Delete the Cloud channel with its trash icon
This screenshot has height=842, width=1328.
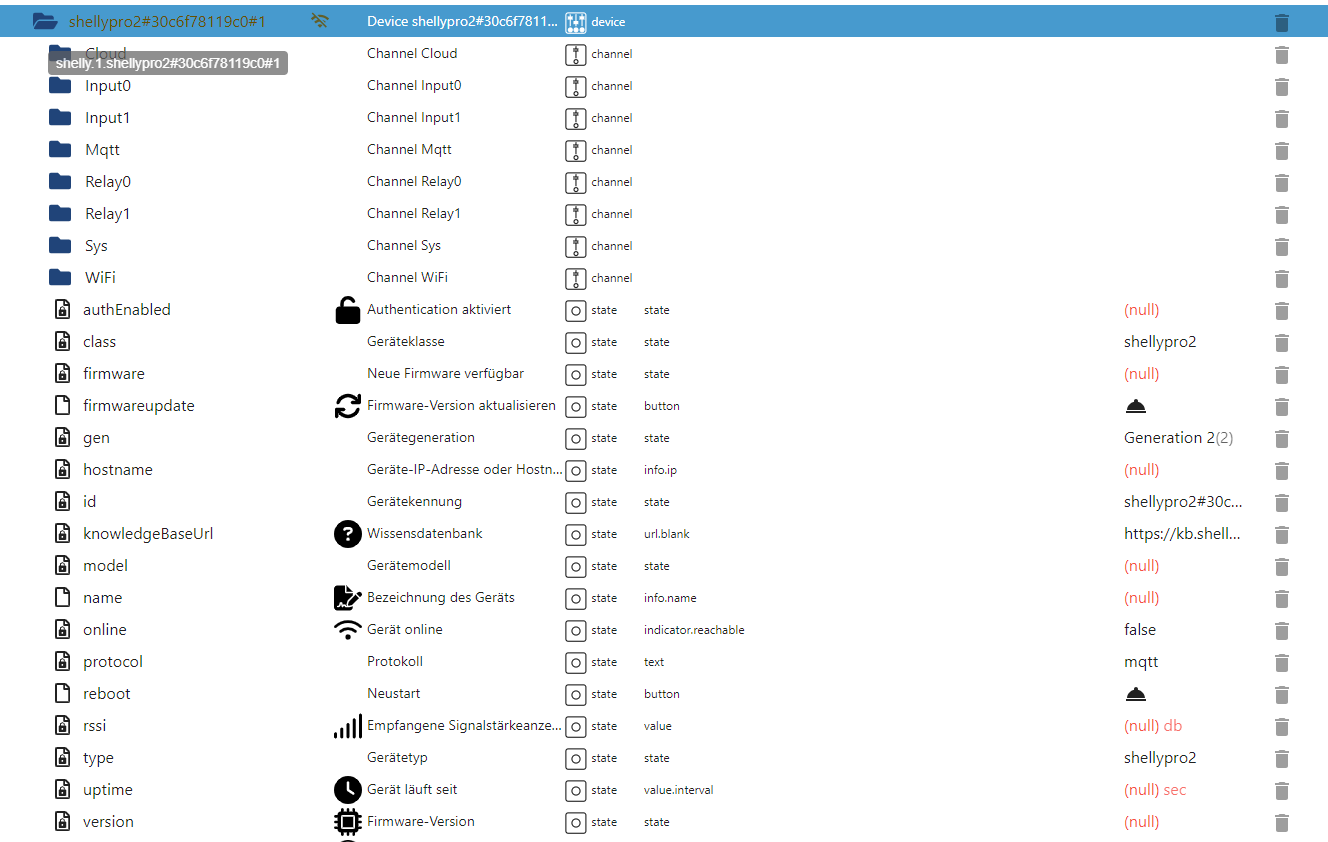[1282, 54]
